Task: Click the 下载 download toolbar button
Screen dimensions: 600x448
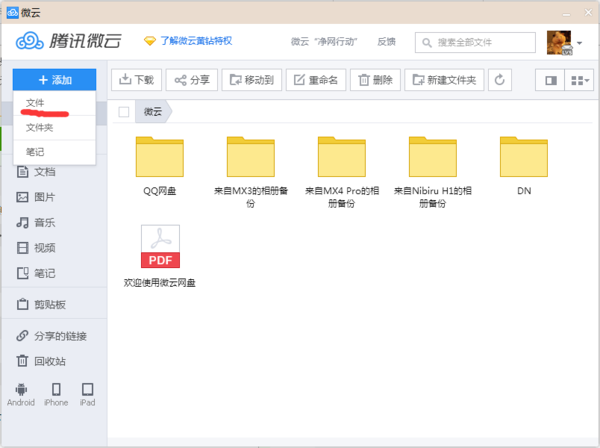Action: pos(137,80)
